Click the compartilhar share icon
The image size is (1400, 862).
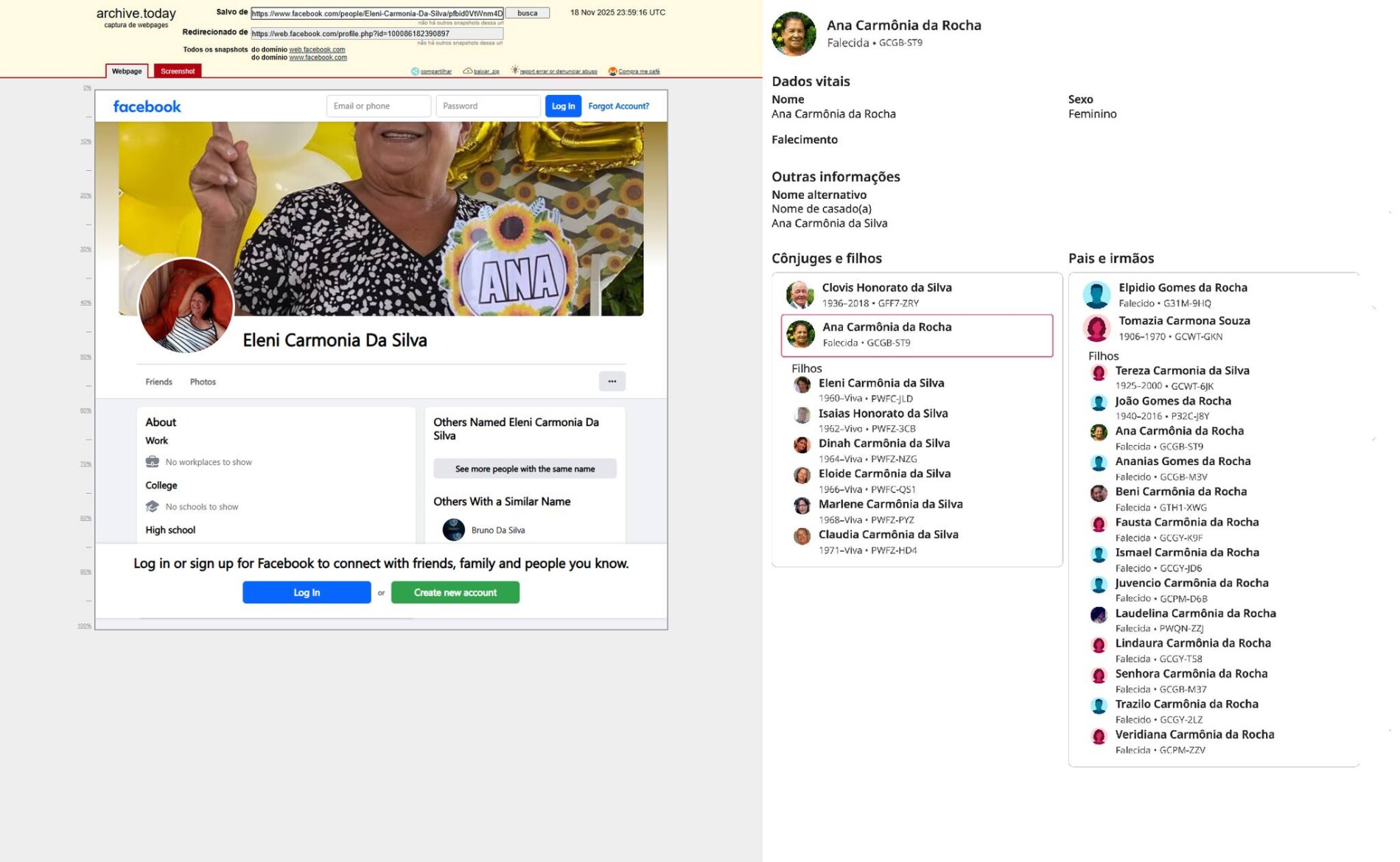pyautogui.click(x=415, y=71)
